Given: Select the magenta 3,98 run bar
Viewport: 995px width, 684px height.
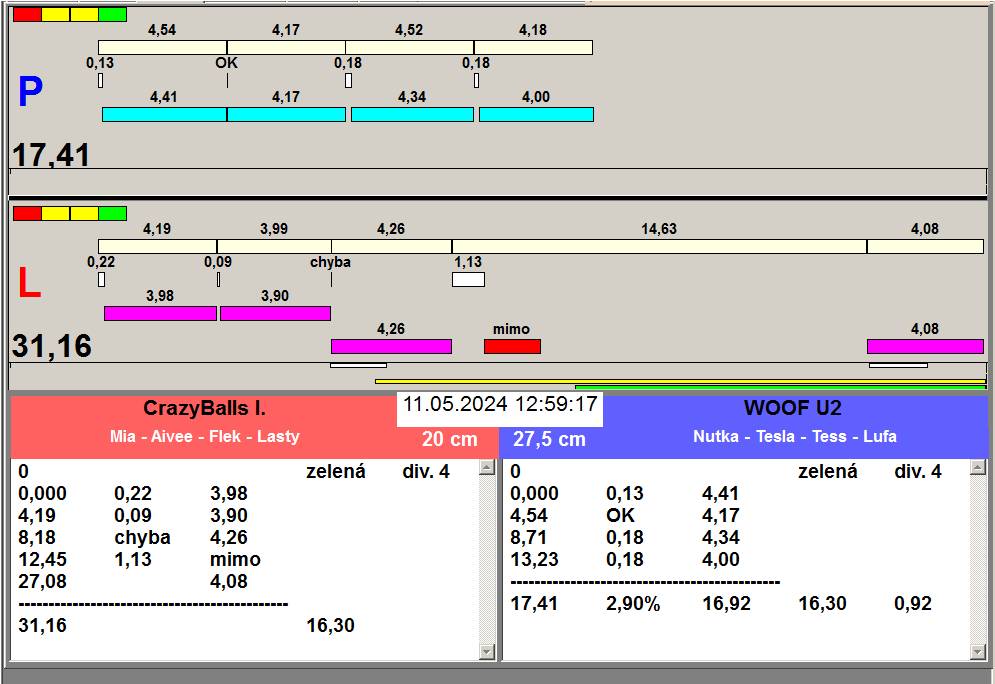Looking at the screenshot, I should [x=161, y=313].
